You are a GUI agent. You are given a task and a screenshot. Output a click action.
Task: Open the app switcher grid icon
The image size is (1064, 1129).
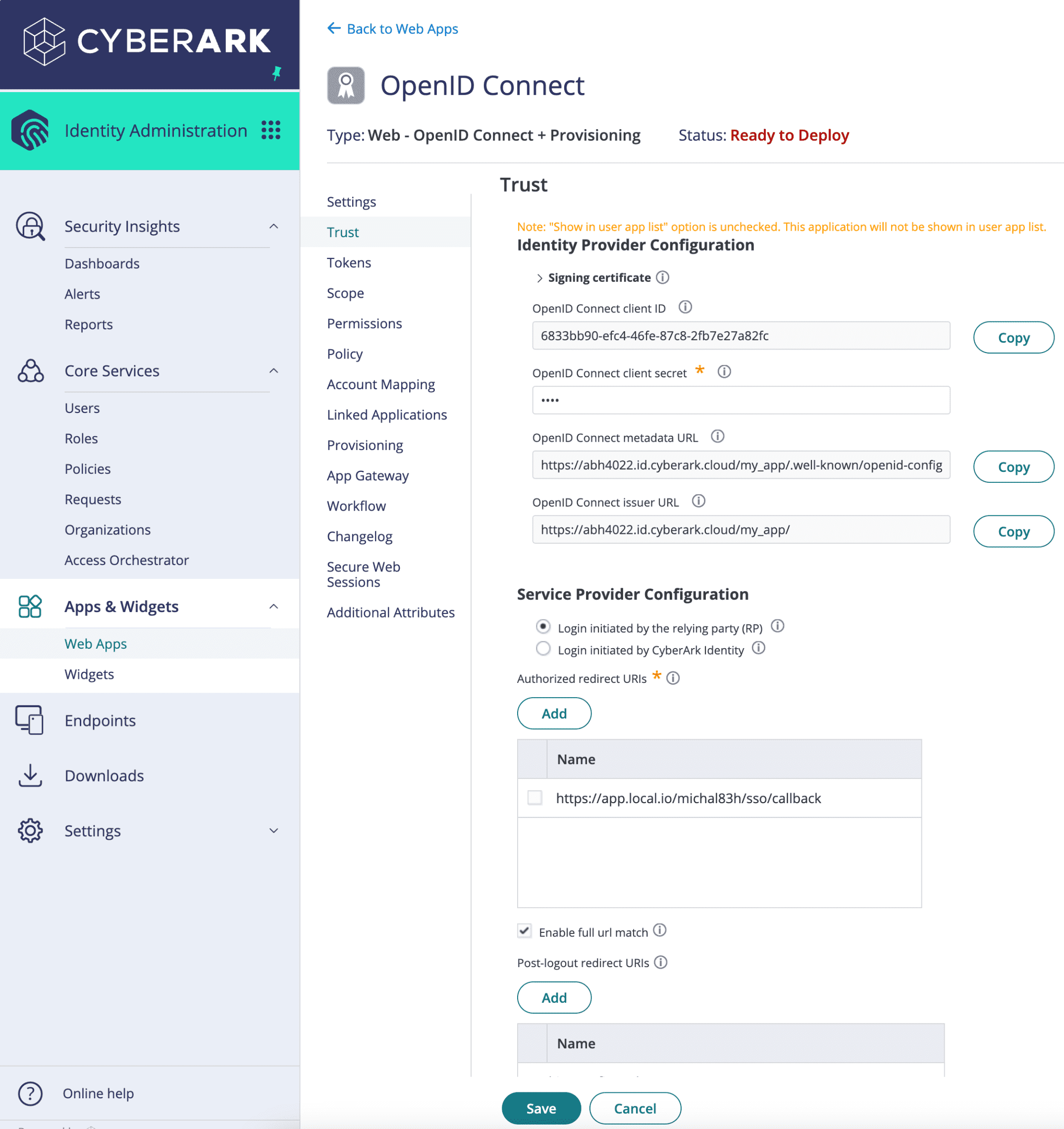point(271,130)
